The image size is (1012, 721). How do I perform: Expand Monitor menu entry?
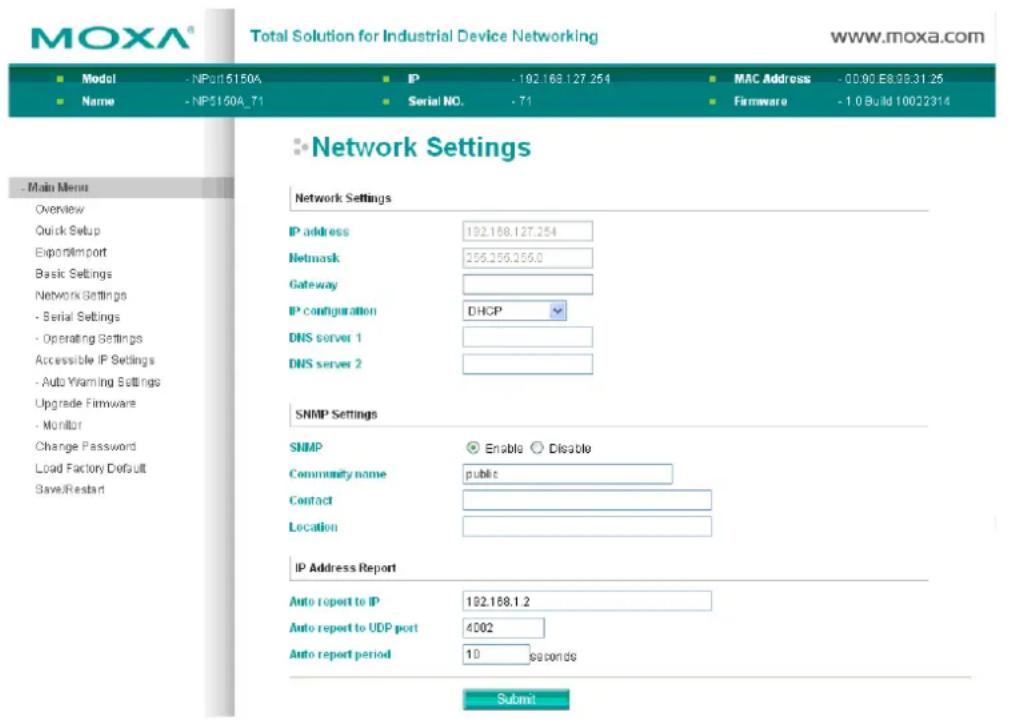[x=59, y=425]
